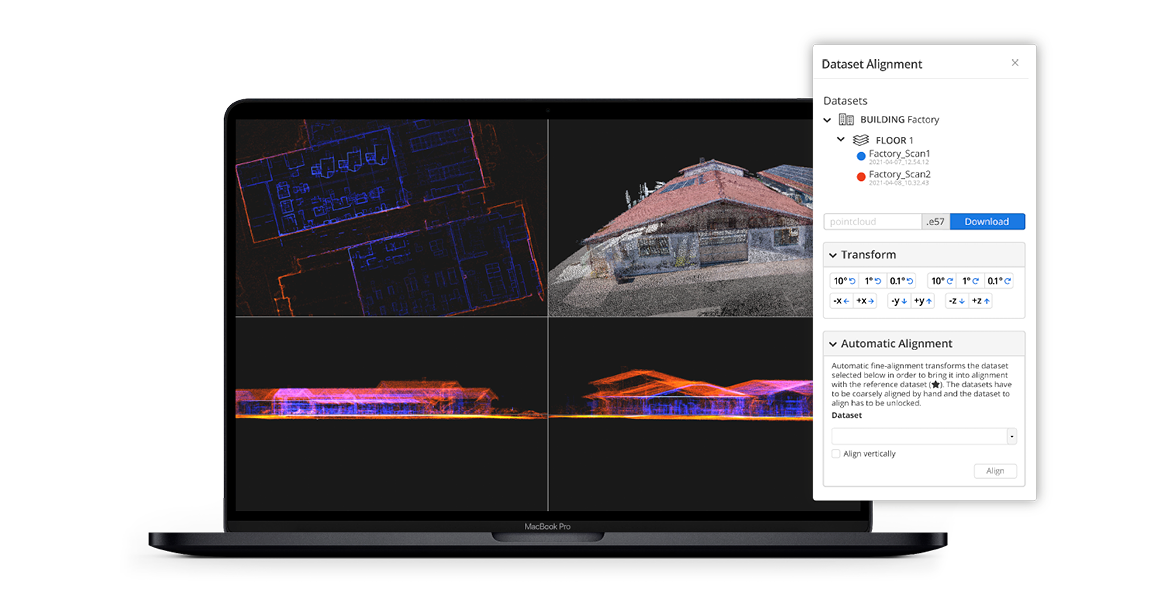Enable Align vertically checkbox
Viewport: 1170px width, 600px height.
pyautogui.click(x=836, y=454)
